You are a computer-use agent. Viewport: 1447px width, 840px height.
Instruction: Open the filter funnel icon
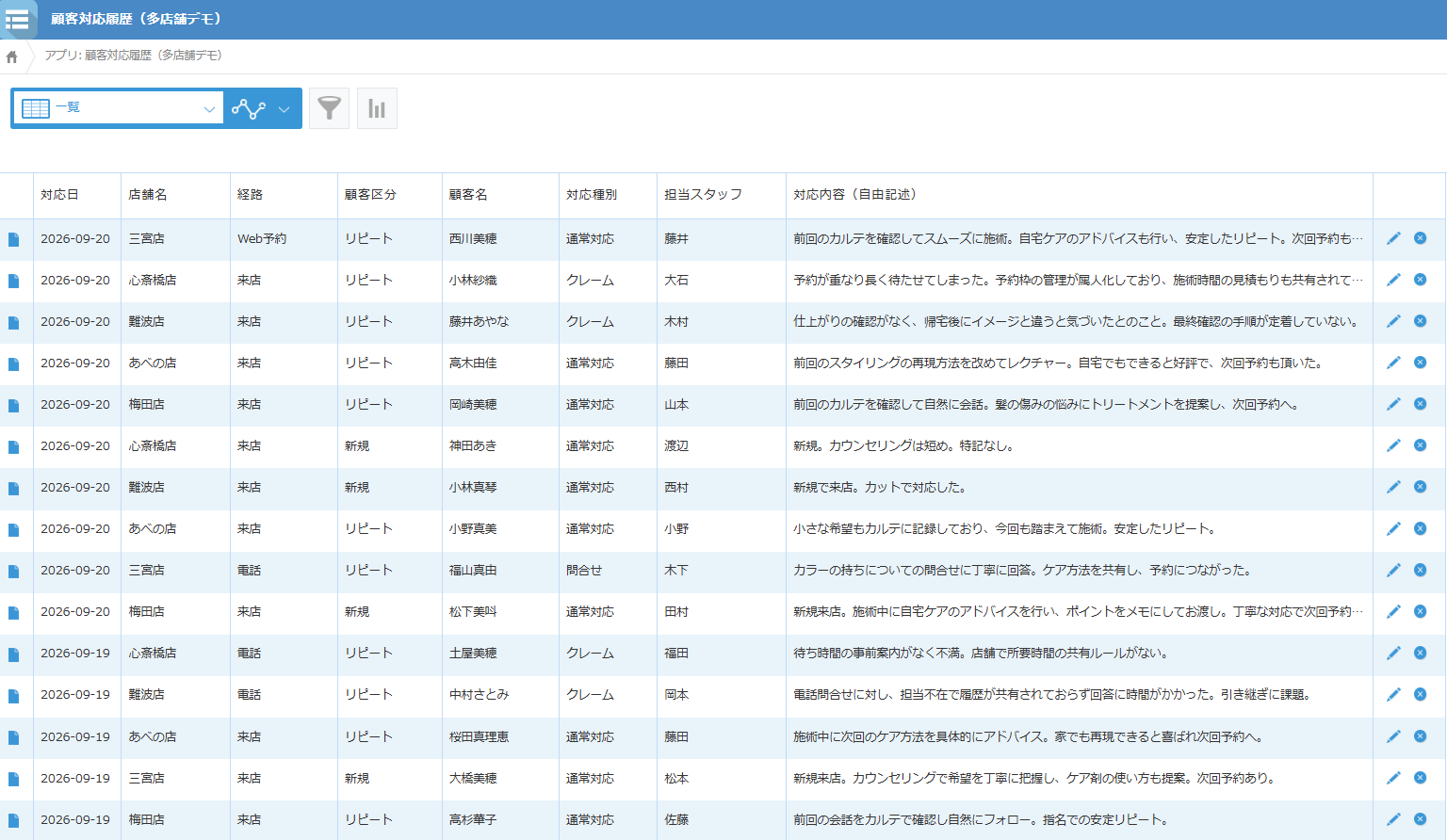coord(329,108)
